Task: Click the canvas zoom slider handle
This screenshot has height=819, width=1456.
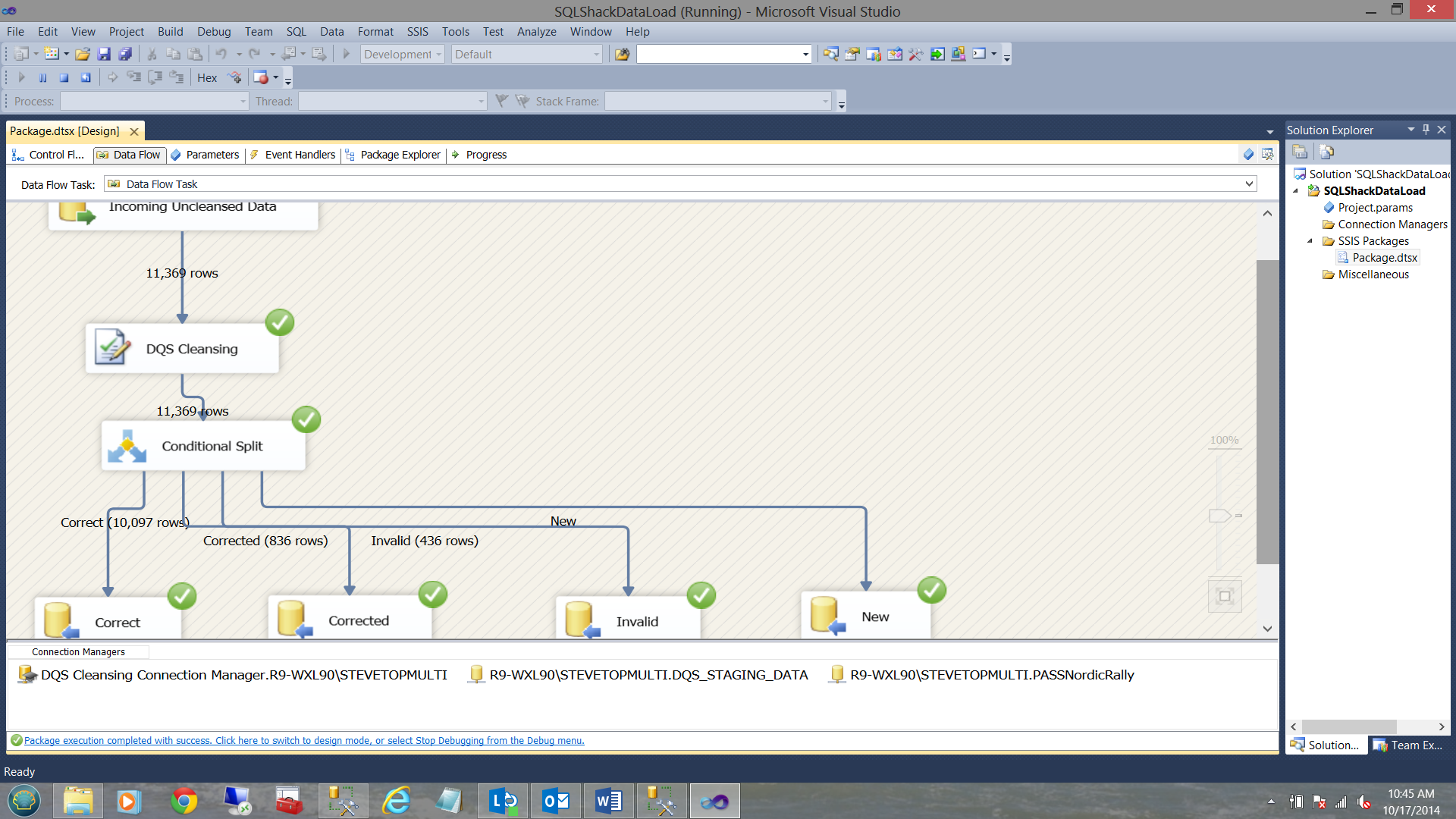Action: (x=1220, y=516)
